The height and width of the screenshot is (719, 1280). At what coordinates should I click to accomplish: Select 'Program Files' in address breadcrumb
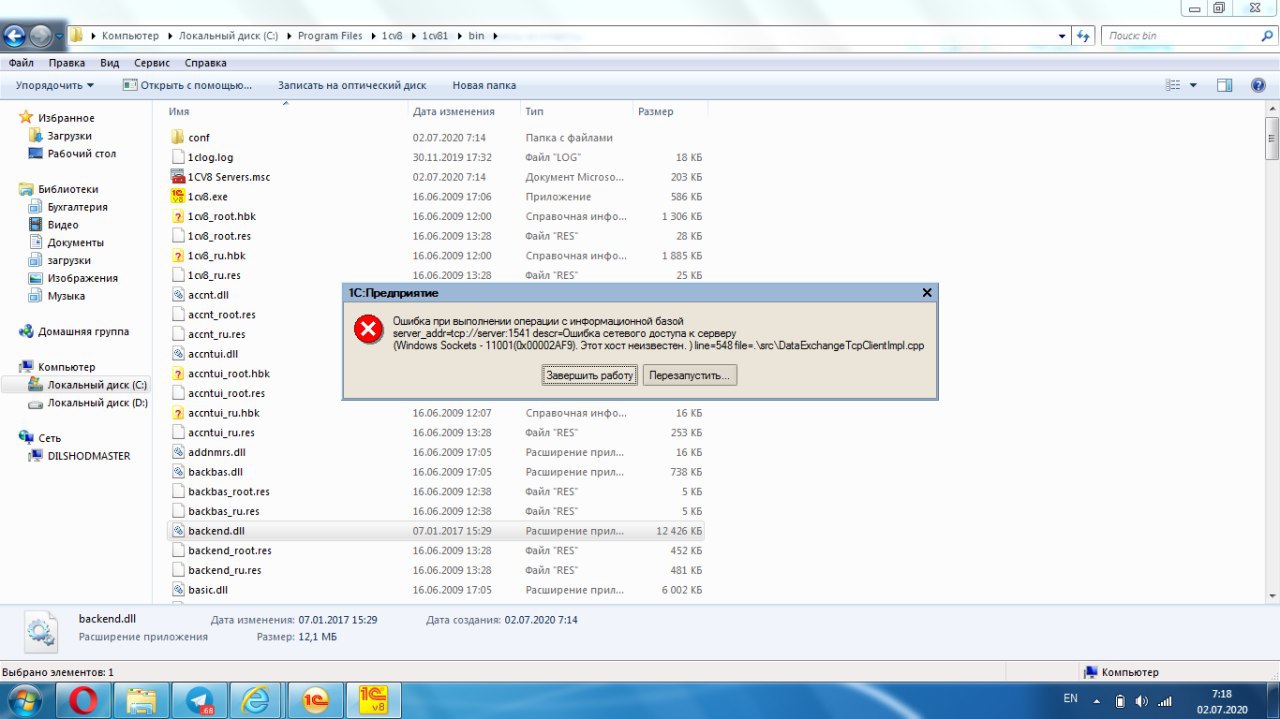330,36
